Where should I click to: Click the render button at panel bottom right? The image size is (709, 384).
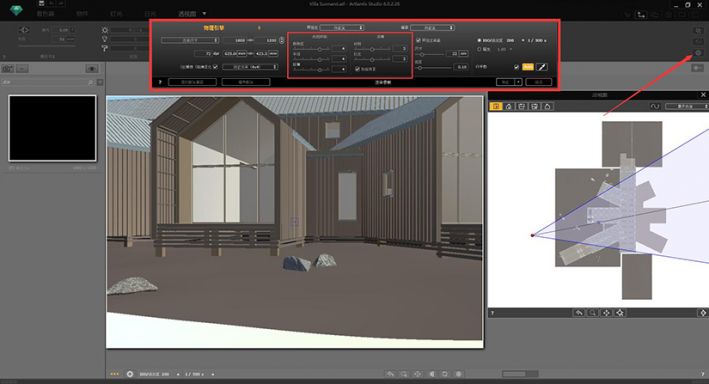point(539,82)
